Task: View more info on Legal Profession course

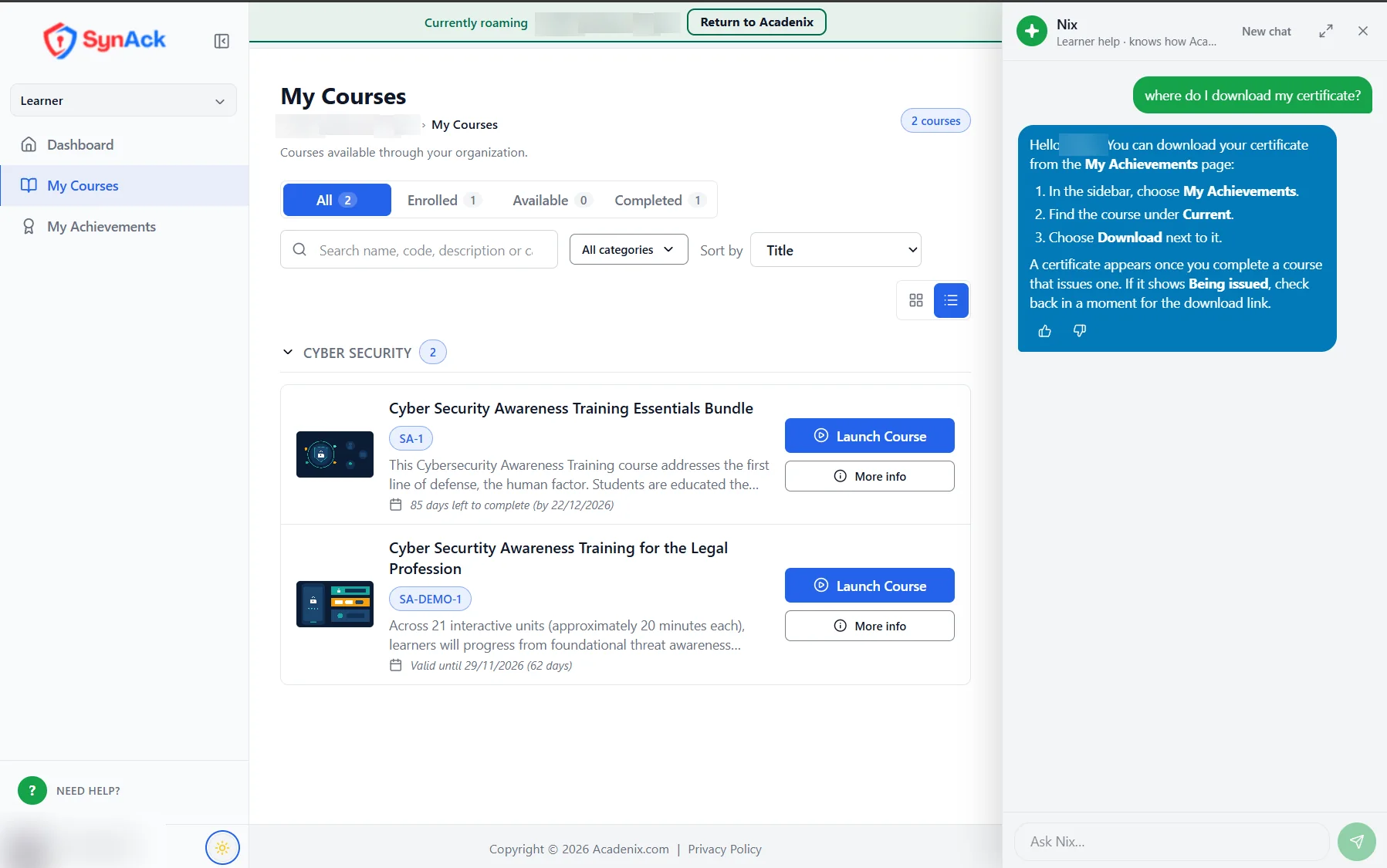Action: pos(870,626)
